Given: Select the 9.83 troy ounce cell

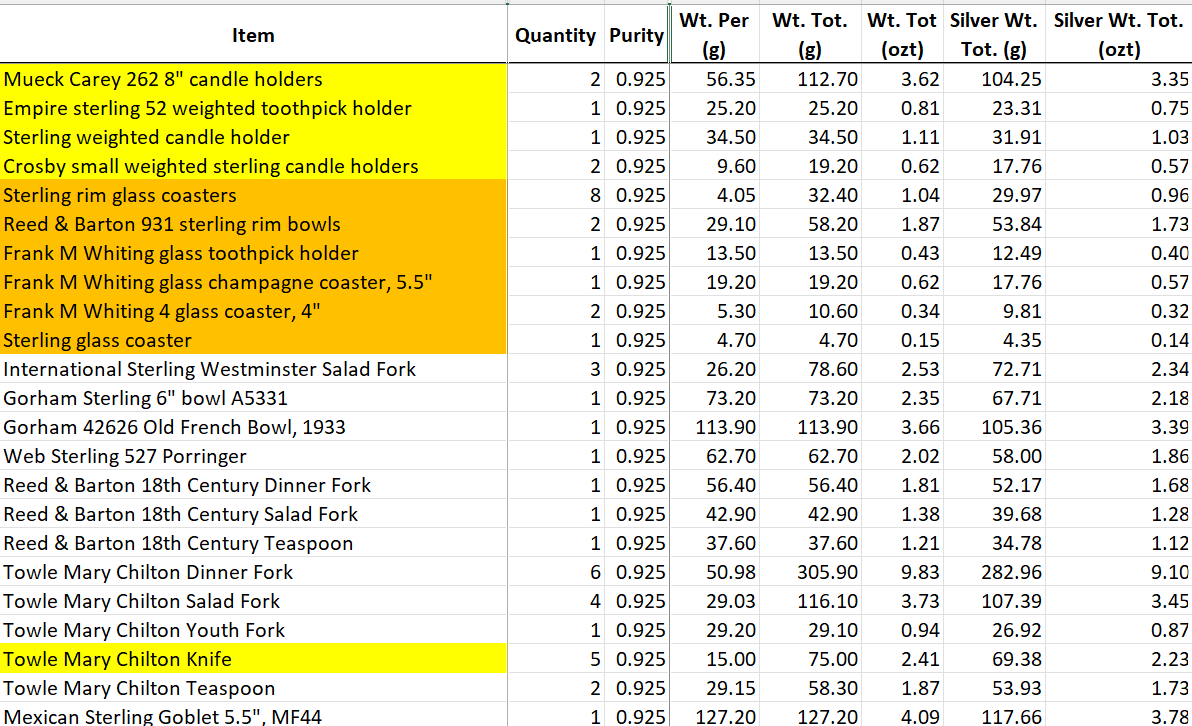Looking at the screenshot, I should click(x=902, y=572).
